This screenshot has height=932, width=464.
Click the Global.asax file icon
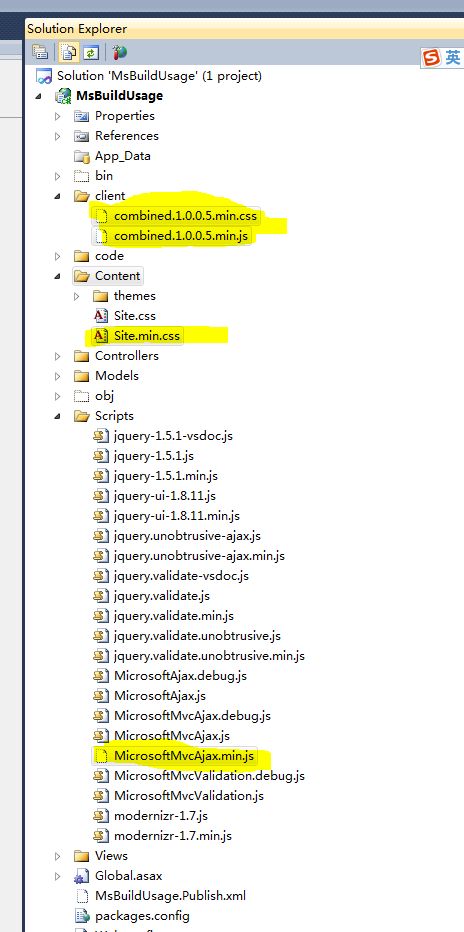tap(81, 876)
